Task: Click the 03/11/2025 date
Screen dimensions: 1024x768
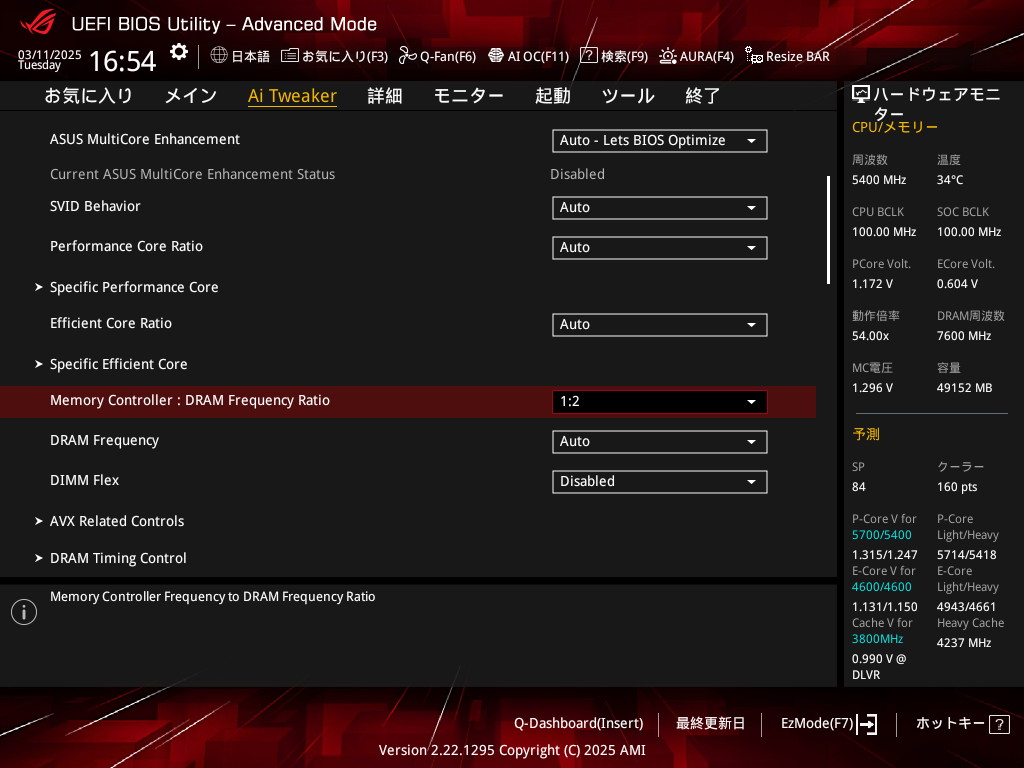Action: pos(50,55)
